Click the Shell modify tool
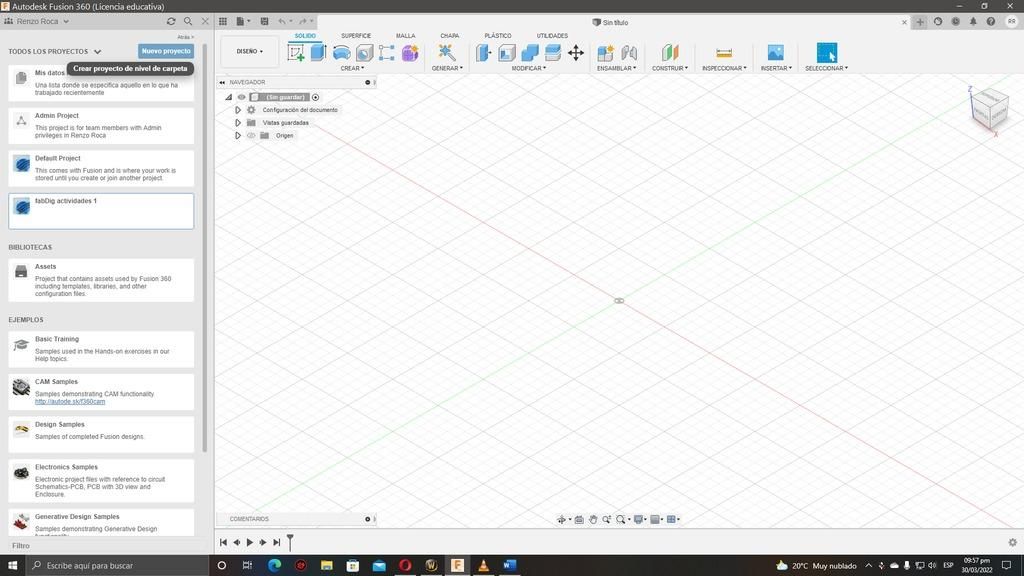Image resolution: width=1024 pixels, height=576 pixels. click(x=507, y=53)
